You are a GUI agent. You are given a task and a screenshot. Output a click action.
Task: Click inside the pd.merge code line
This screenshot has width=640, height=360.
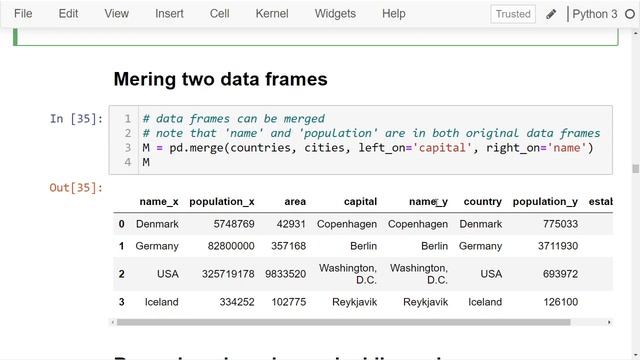pos(368,147)
